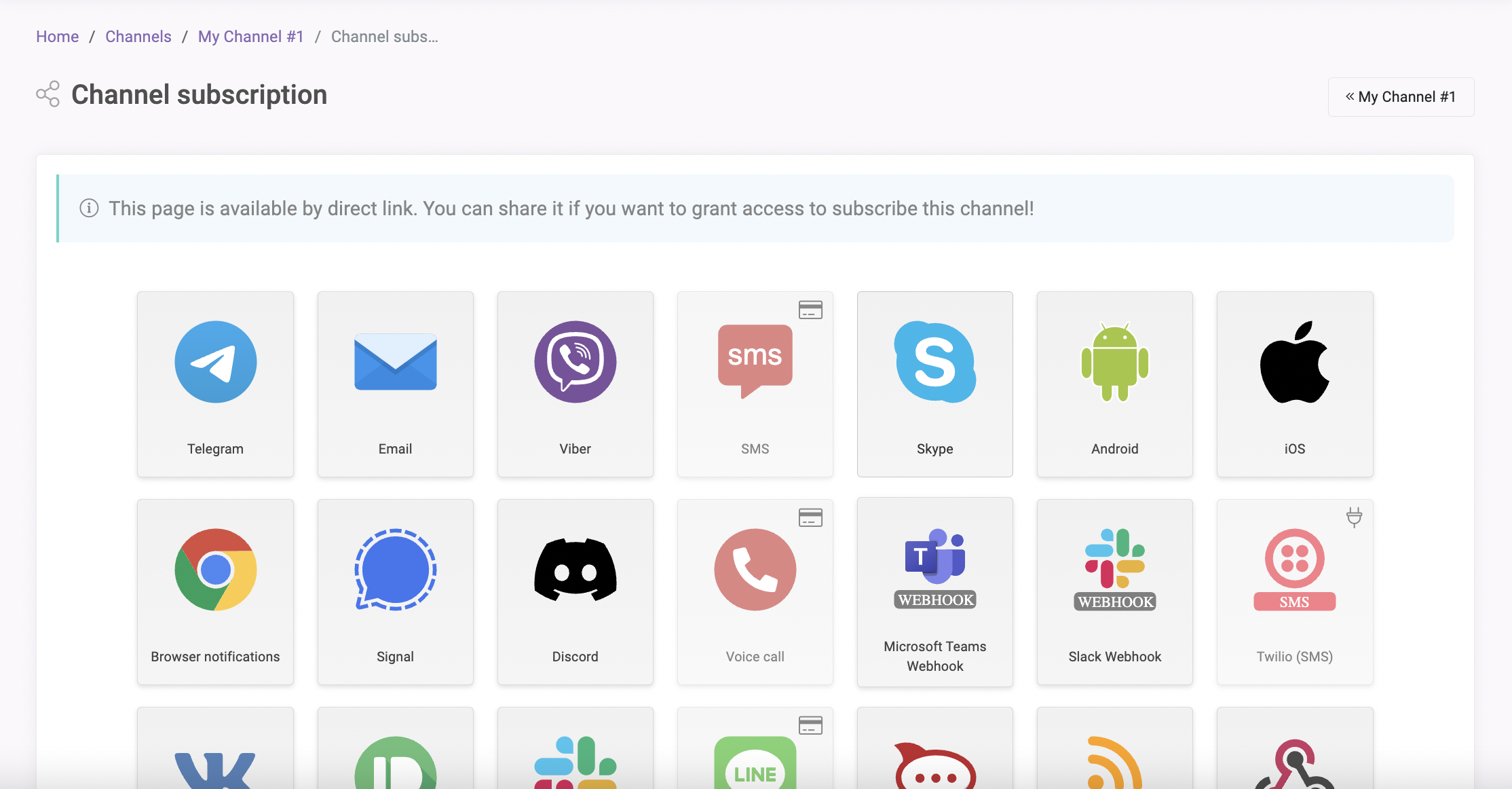The image size is (1512, 789).
Task: Click the 'iOS' label text
Action: coord(1294,449)
